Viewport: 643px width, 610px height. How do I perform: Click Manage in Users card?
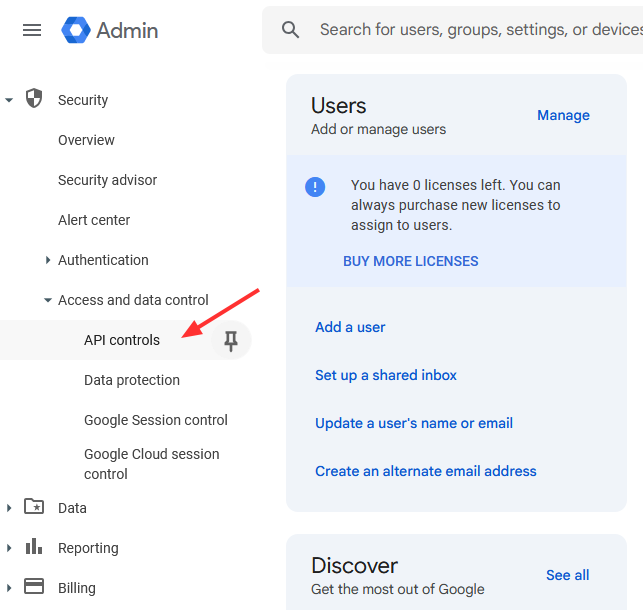pos(563,115)
